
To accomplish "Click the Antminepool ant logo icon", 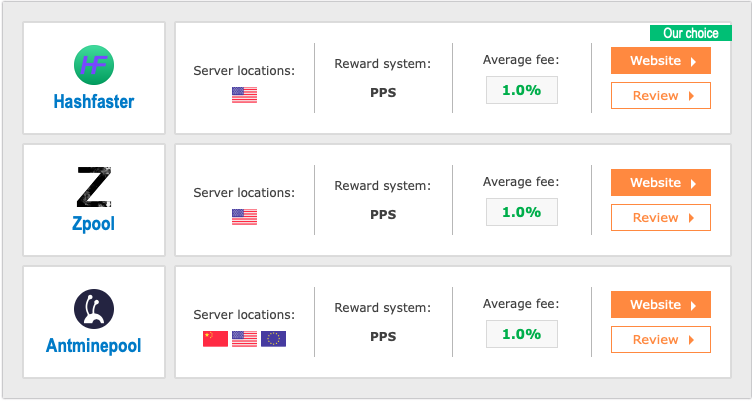I will point(94,309).
